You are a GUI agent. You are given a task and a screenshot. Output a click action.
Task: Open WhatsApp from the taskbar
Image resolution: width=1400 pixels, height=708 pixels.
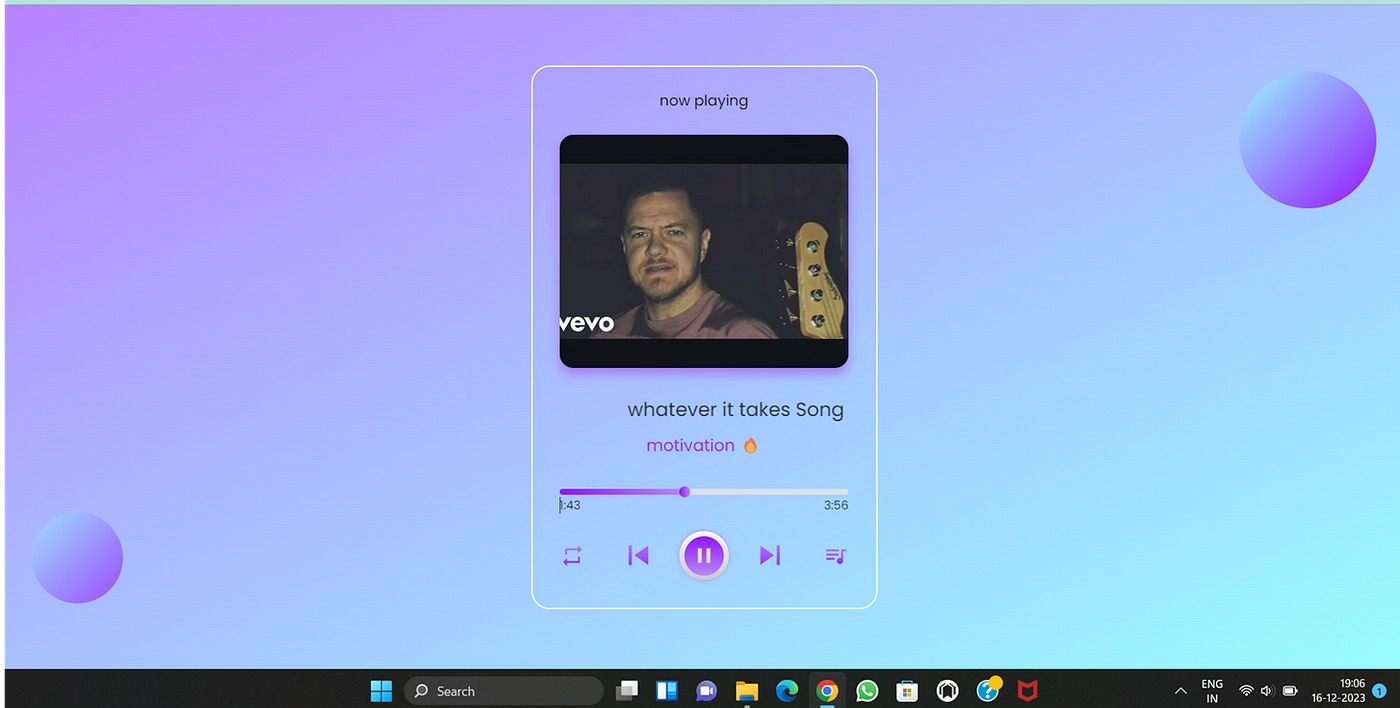click(867, 691)
